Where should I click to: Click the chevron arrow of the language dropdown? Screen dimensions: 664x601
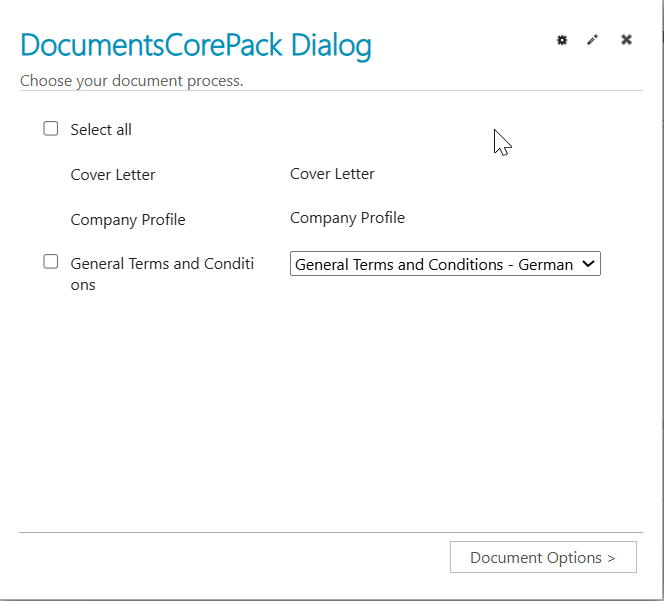click(588, 264)
